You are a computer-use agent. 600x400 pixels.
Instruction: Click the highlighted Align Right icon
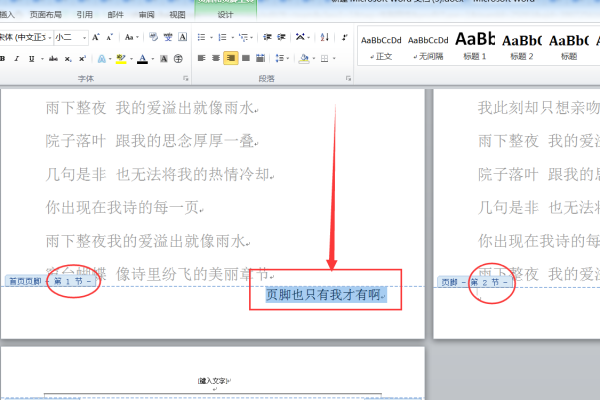231,58
